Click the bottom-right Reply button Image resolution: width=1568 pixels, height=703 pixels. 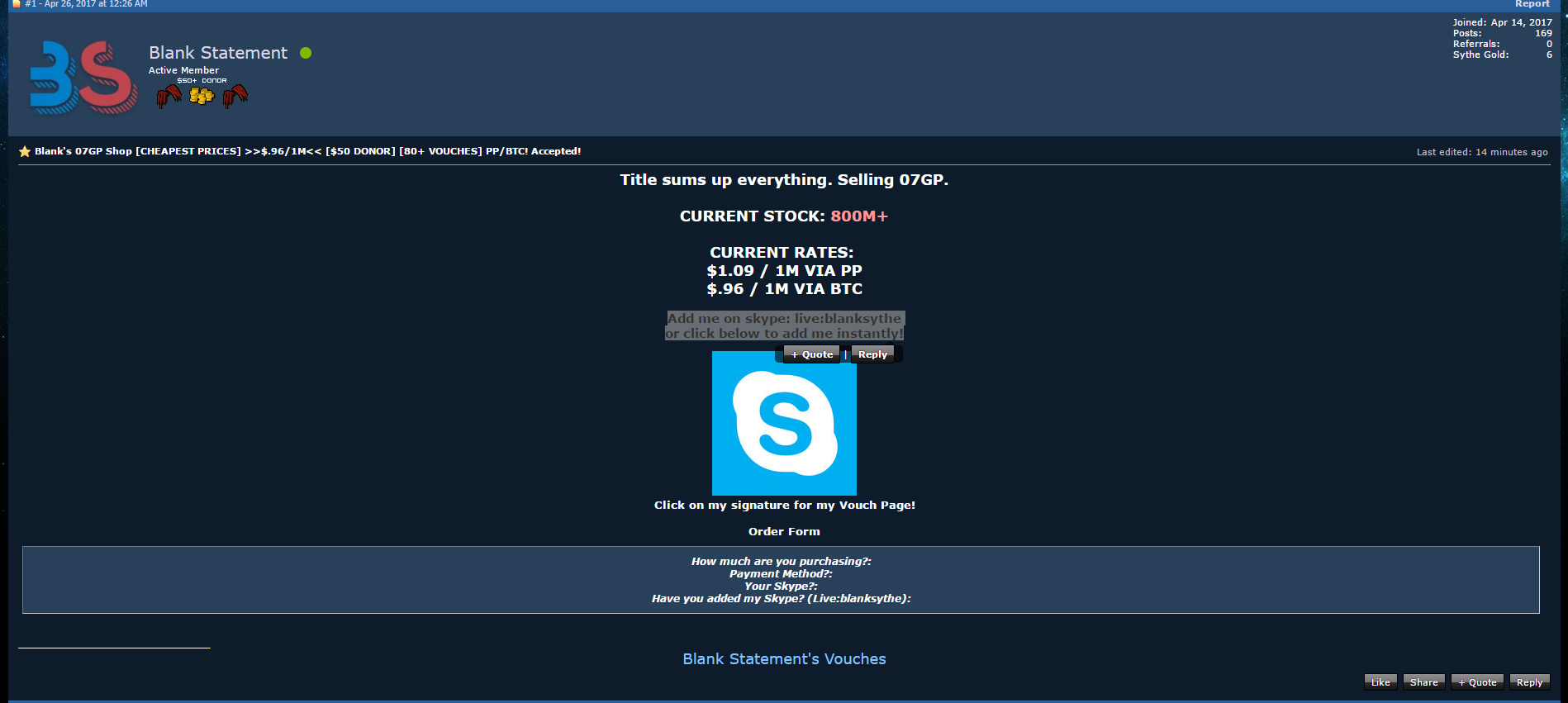coord(1529,682)
